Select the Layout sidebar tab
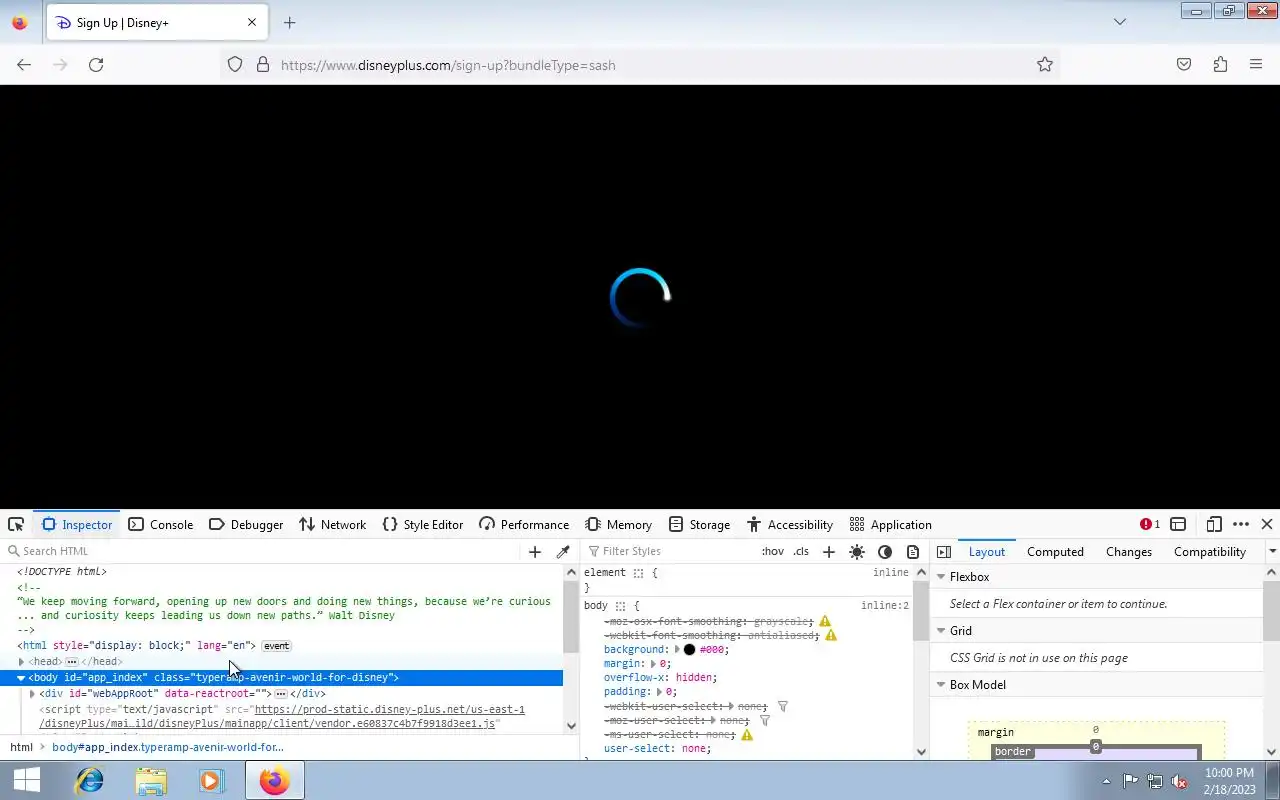 [986, 551]
